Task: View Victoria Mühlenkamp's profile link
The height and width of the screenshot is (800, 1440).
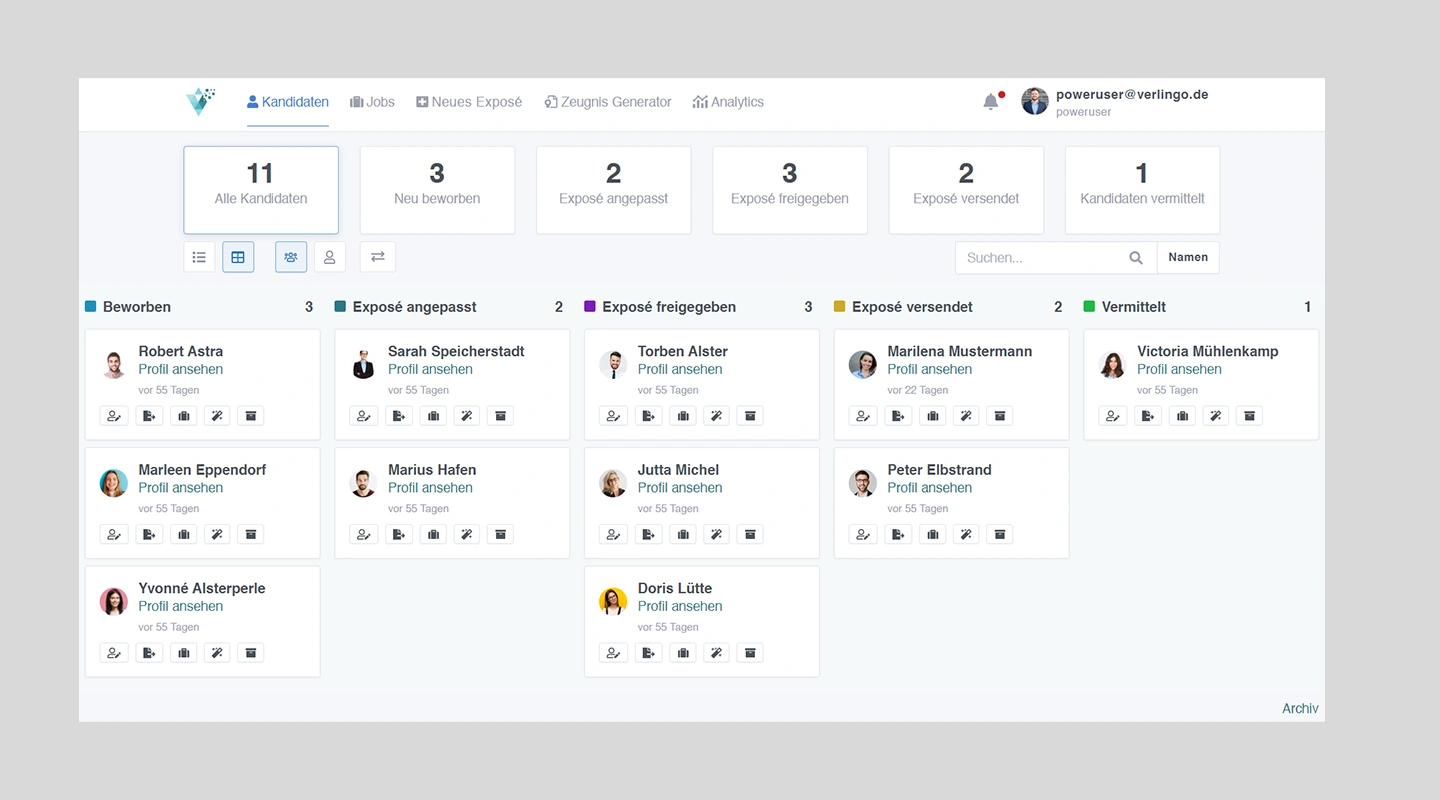Action: point(1179,369)
